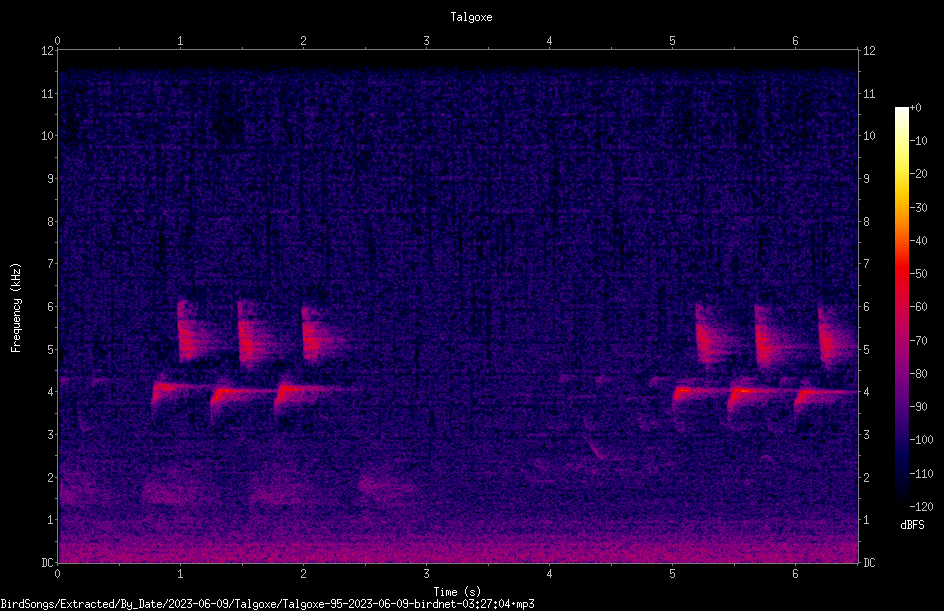Click the 10 label on right frequency axis
This screenshot has width=944, height=611.
point(869,136)
